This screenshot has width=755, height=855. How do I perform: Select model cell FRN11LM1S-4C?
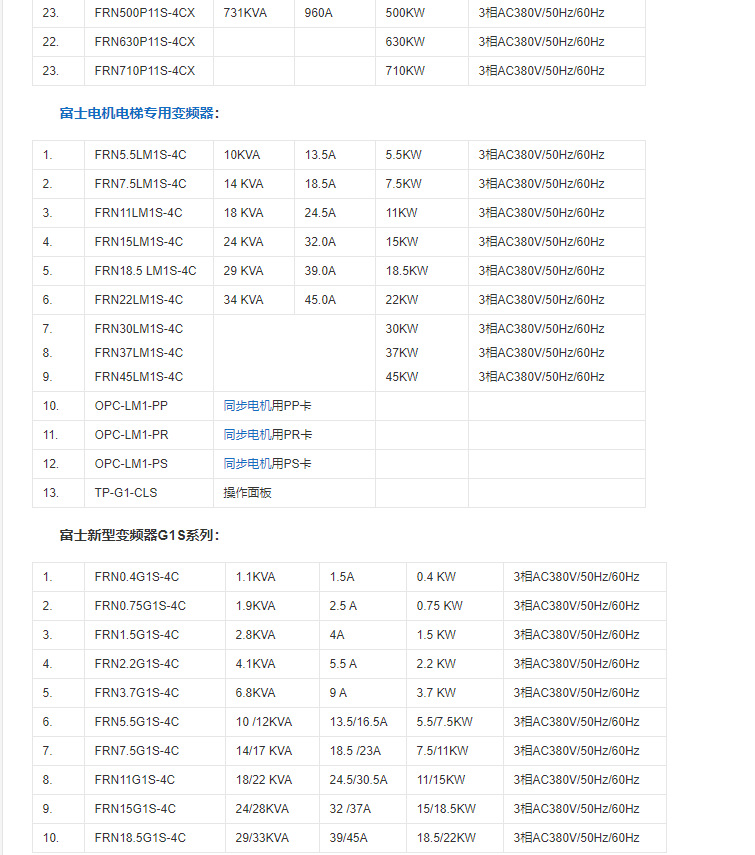pos(149,213)
